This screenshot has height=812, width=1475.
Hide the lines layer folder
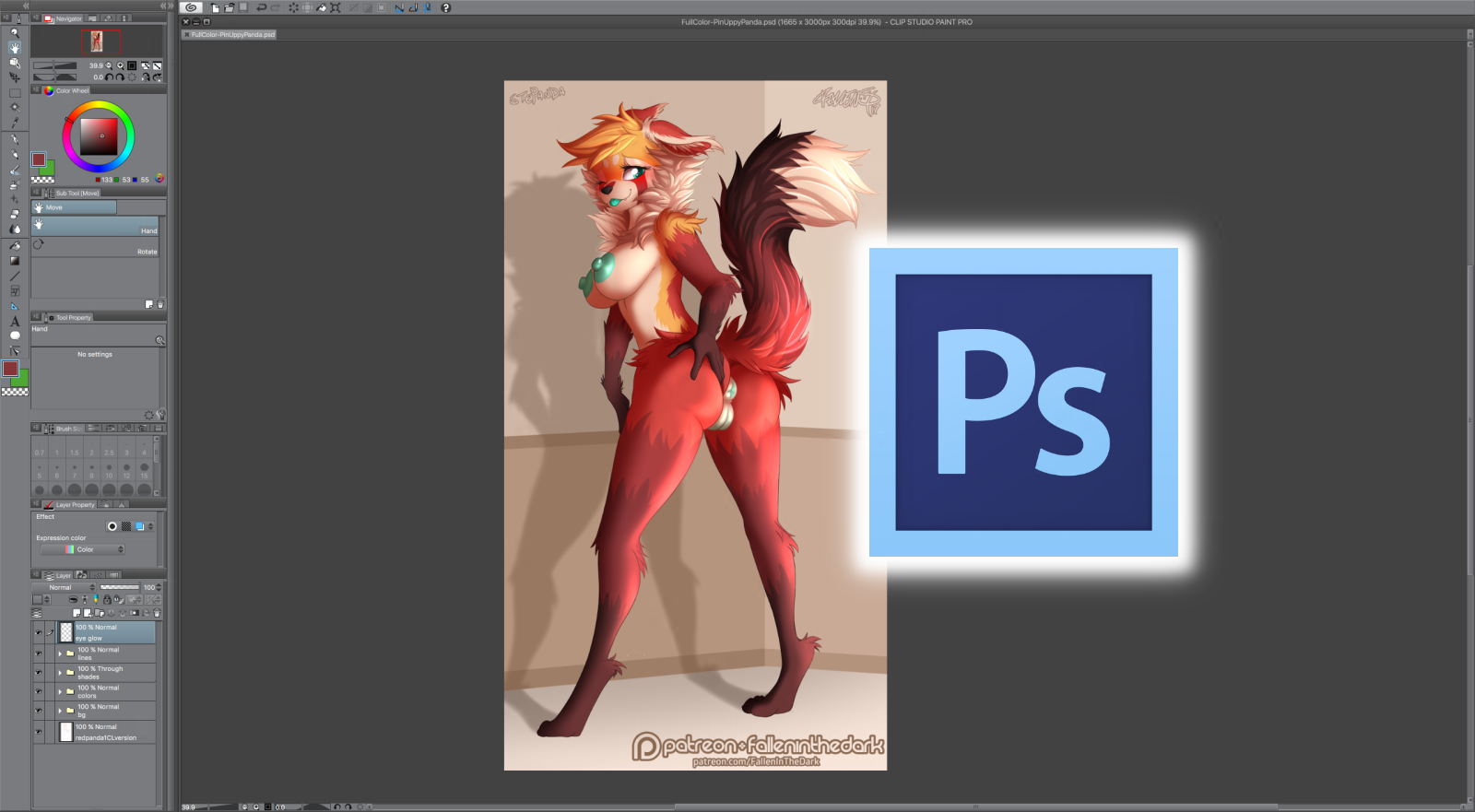39,653
